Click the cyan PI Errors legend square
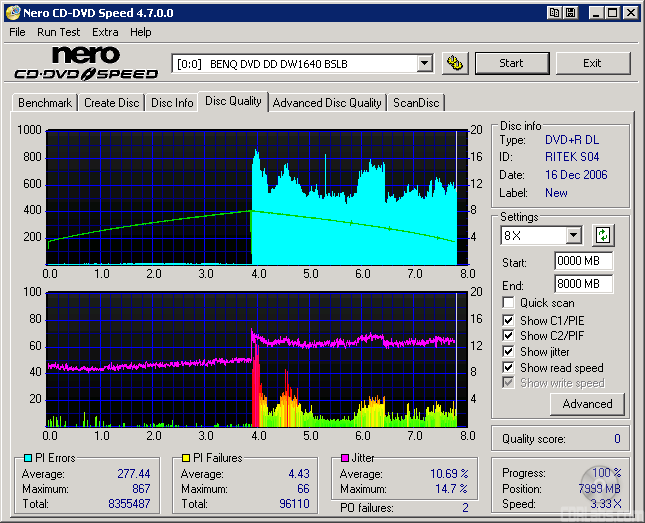 [x=27, y=458]
